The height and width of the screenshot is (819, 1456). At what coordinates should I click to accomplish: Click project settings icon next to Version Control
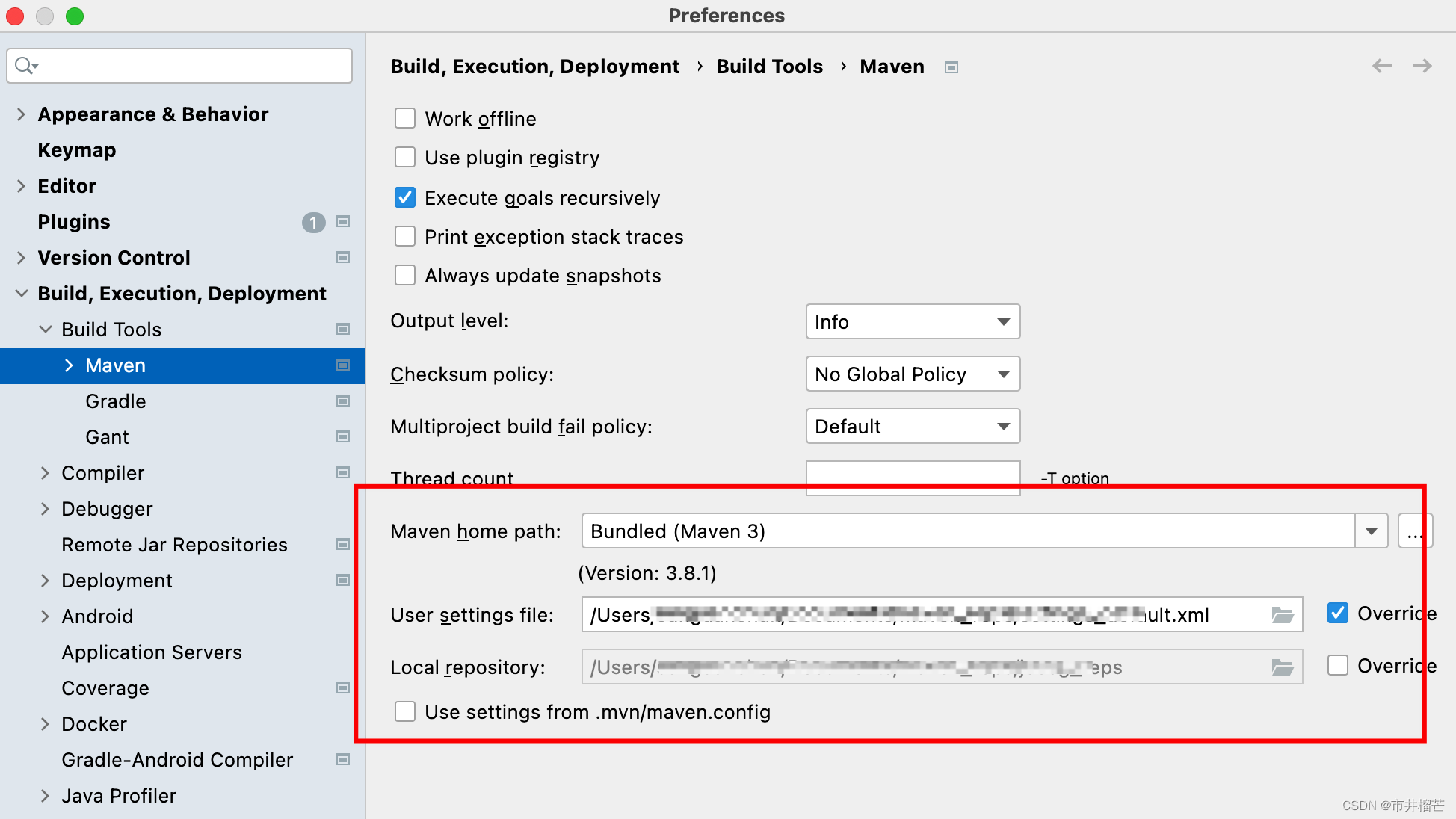click(x=343, y=257)
